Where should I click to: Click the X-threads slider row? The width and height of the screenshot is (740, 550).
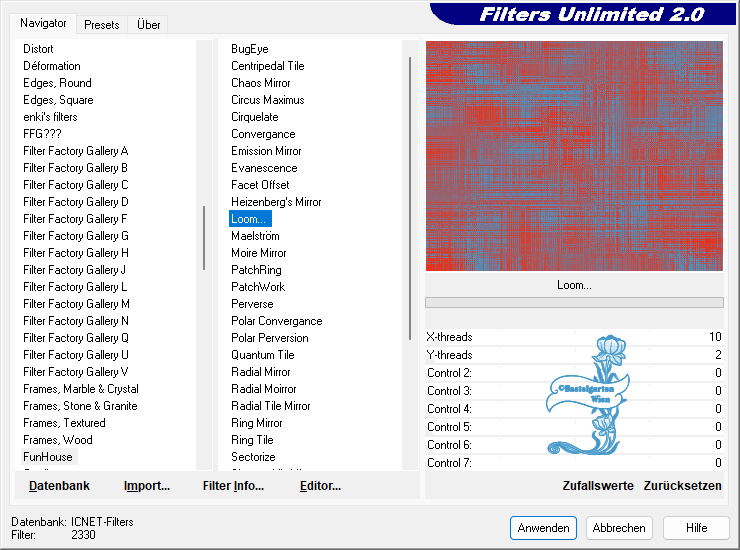(573, 337)
